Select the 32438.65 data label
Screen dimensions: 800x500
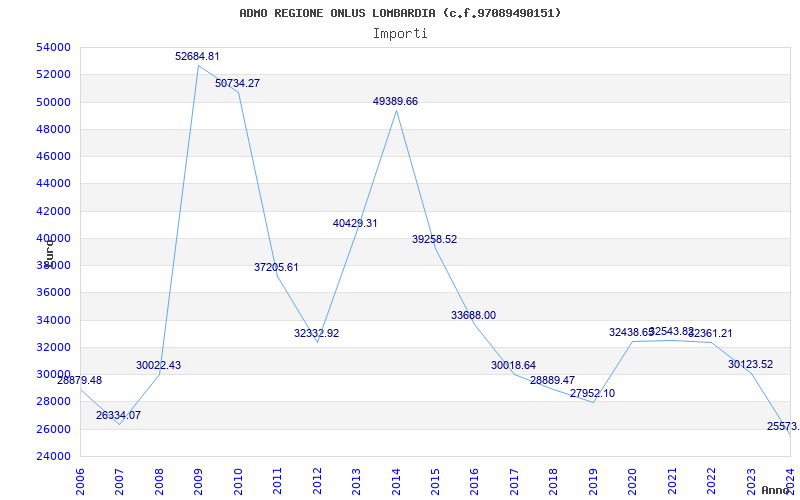(632, 333)
